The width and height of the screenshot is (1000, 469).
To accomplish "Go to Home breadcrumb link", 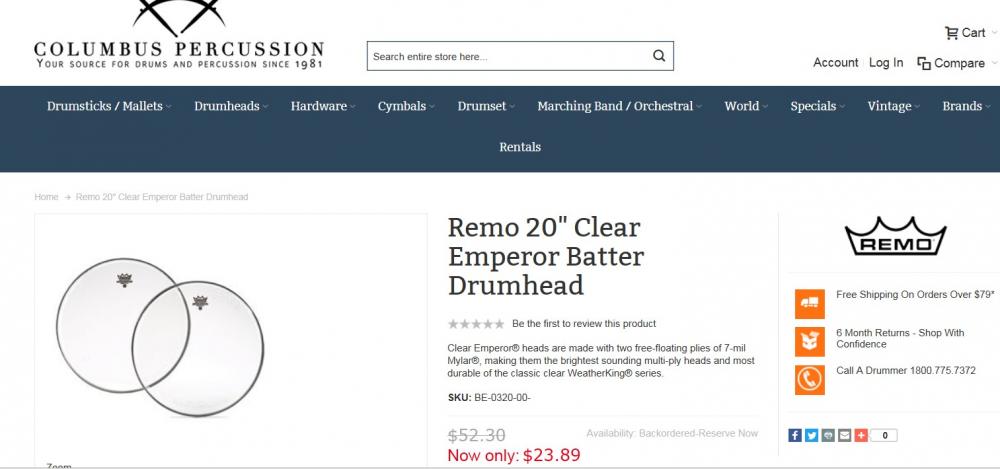I will (46, 197).
